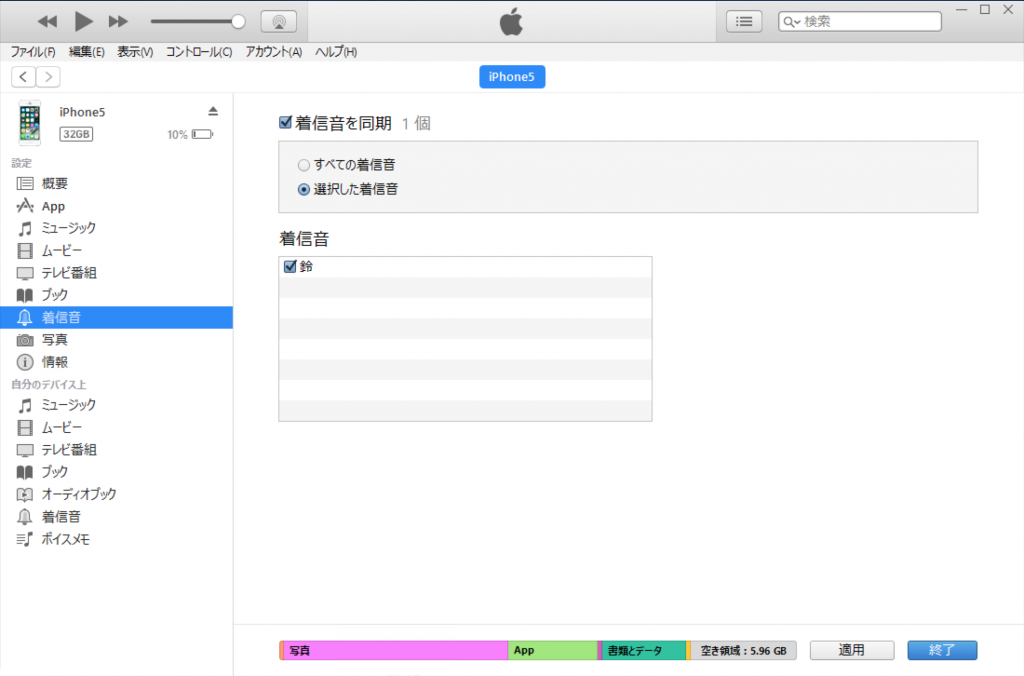Open ボイスメモ in device sidebar
1024x676 pixels.
click(116, 539)
